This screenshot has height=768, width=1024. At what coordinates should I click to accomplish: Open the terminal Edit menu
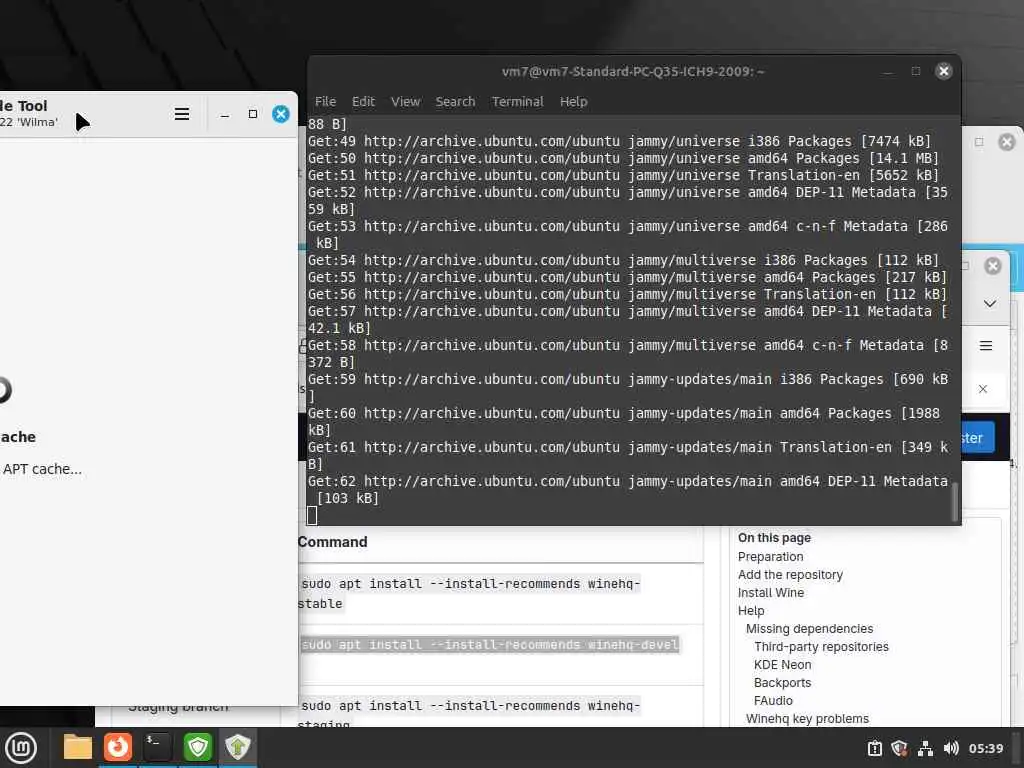point(363,102)
